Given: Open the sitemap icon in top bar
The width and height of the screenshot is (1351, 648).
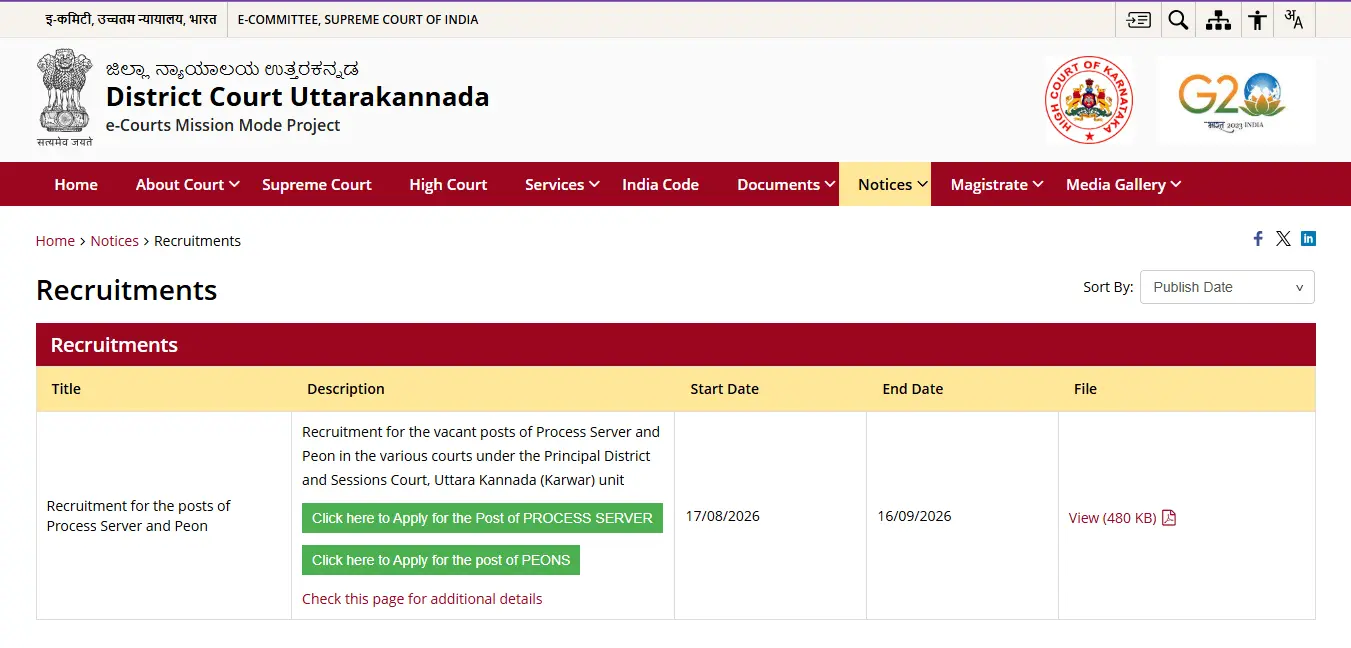Looking at the screenshot, I should 1218,19.
